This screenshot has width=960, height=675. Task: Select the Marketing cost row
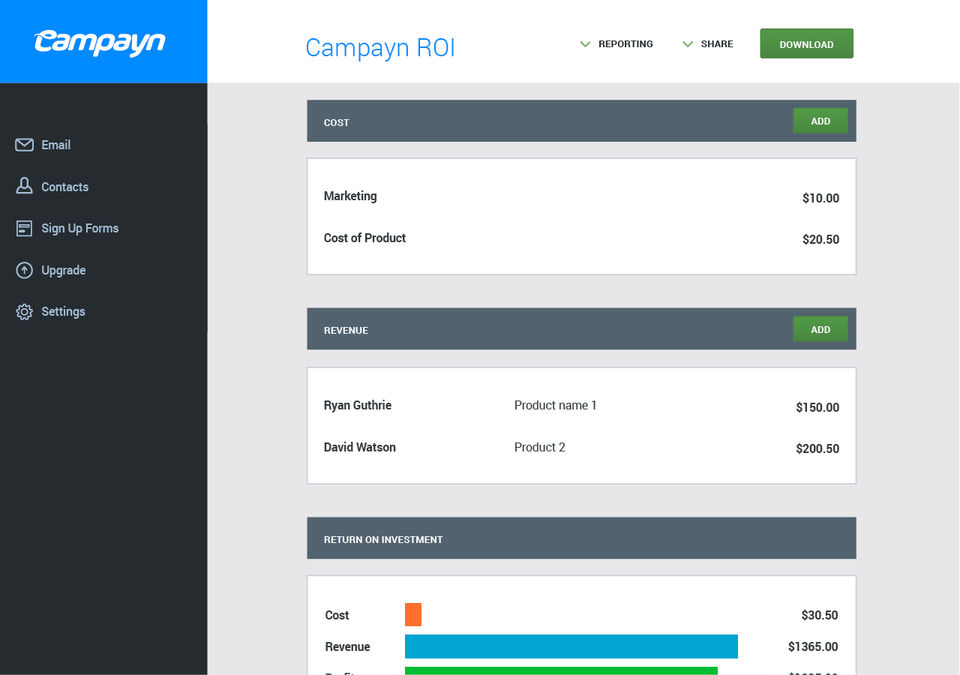click(581, 197)
